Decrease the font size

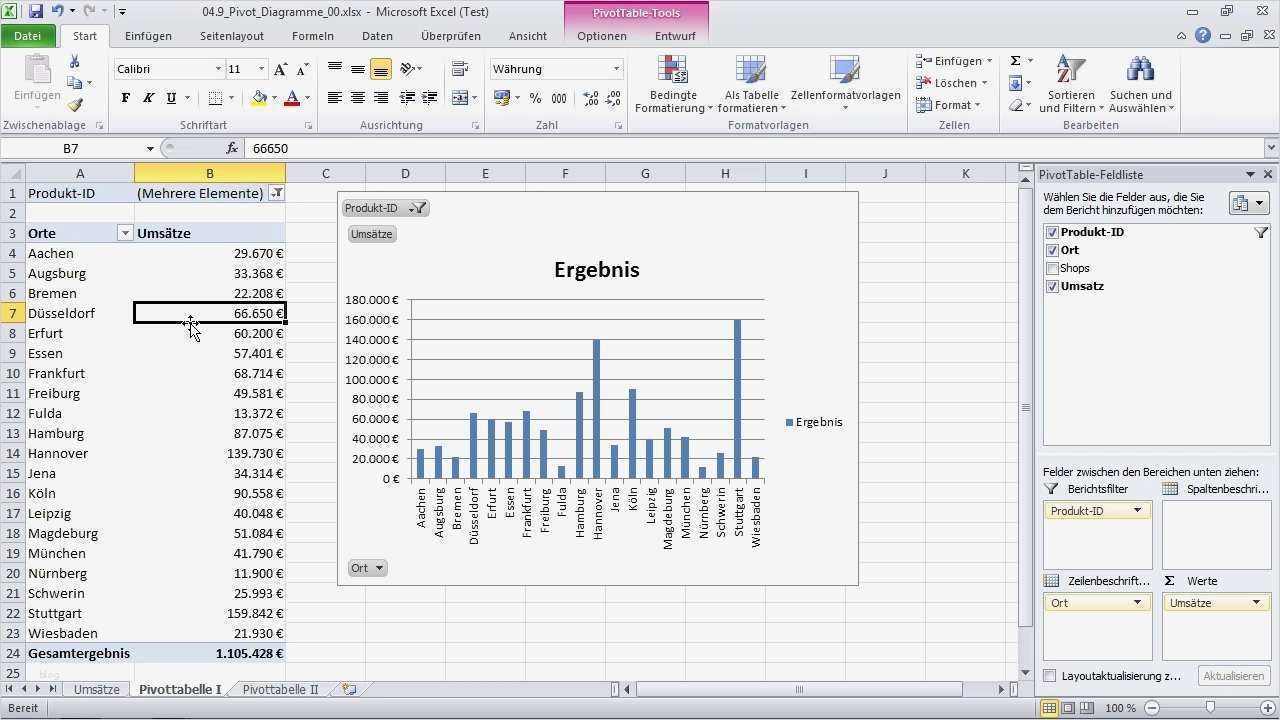[302, 69]
